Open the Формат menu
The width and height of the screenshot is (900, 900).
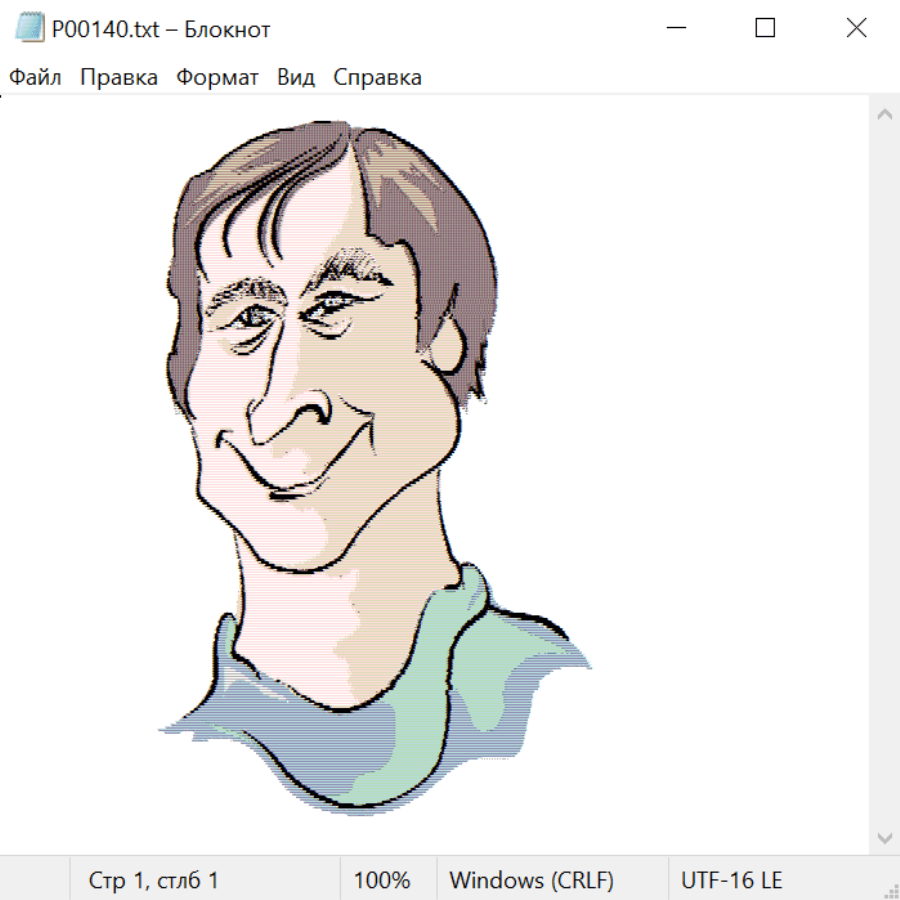tap(217, 78)
